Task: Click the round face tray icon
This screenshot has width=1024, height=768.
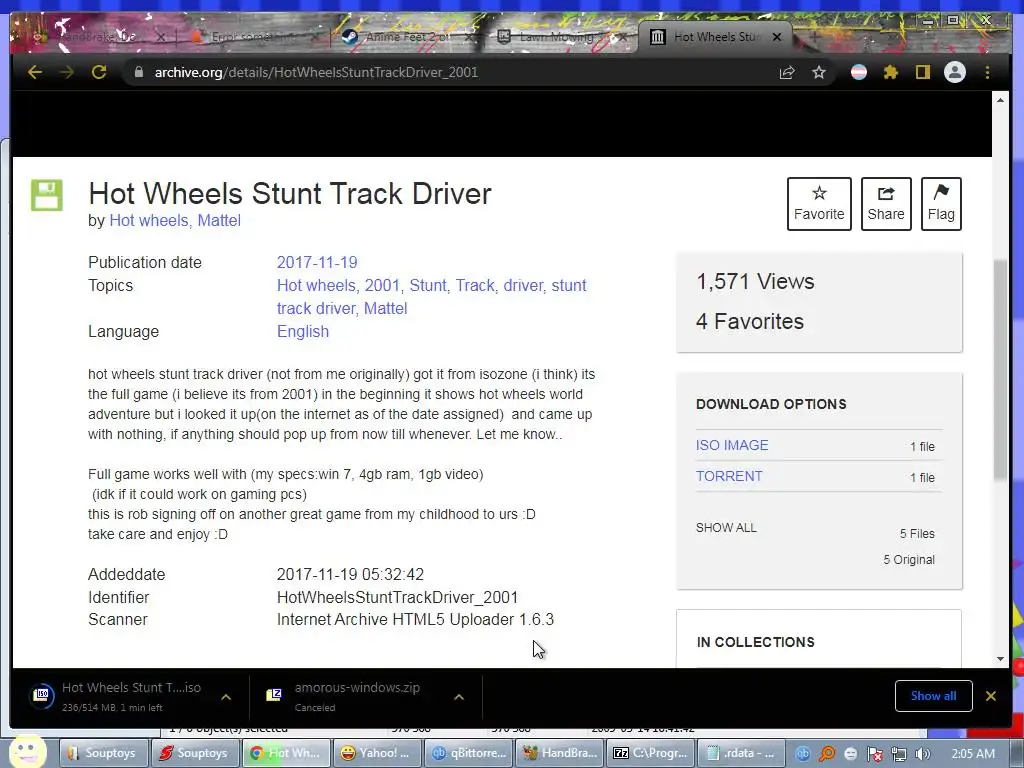Action: pyautogui.click(x=851, y=754)
